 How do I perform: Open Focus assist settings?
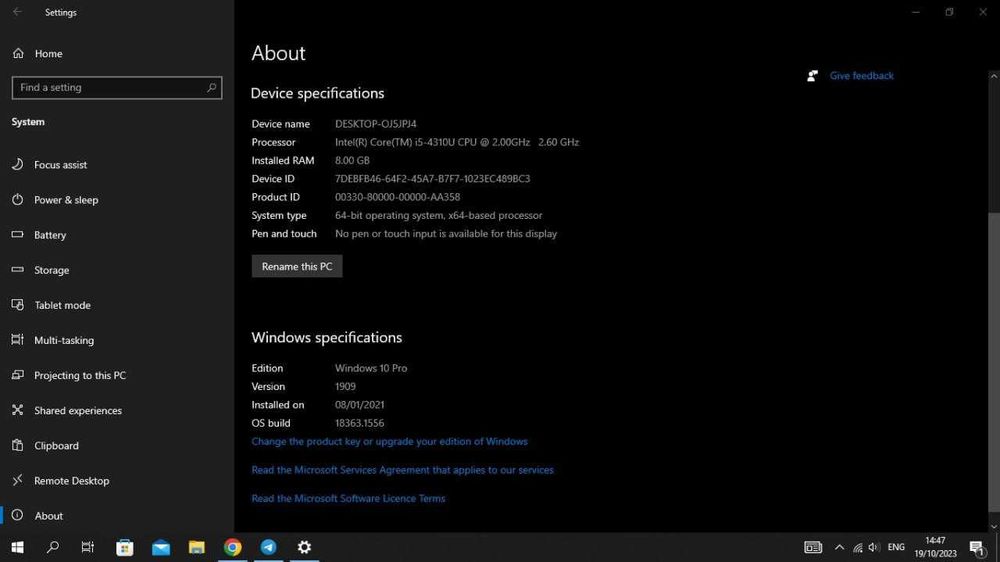117,165
